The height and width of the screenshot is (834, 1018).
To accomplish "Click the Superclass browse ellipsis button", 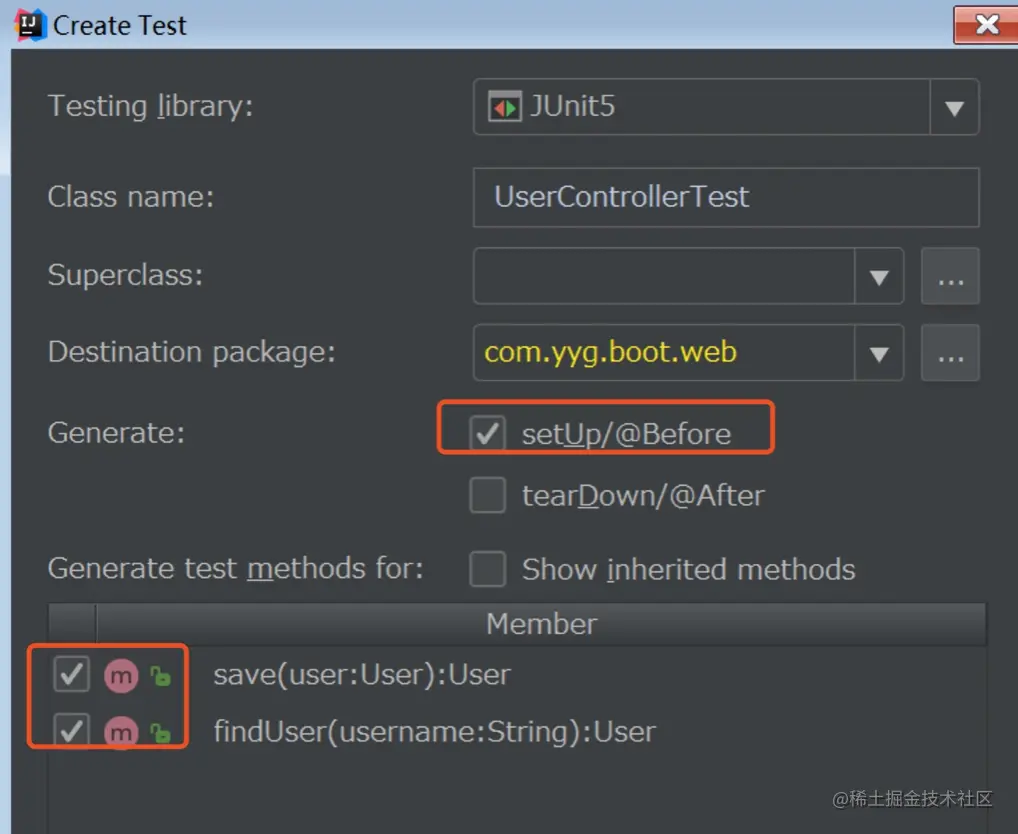I will [x=950, y=277].
